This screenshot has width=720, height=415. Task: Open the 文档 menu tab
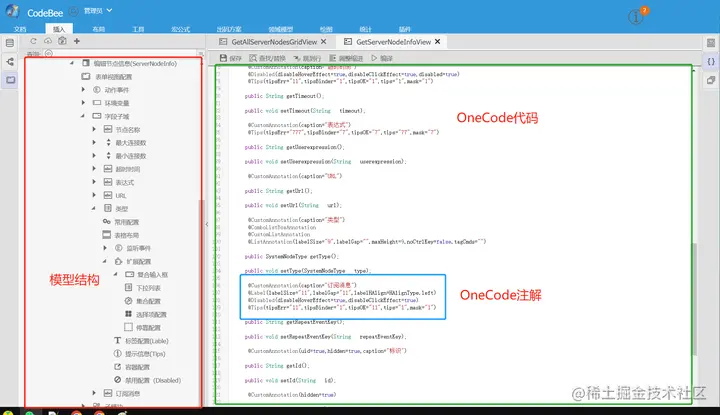click(x=20, y=29)
